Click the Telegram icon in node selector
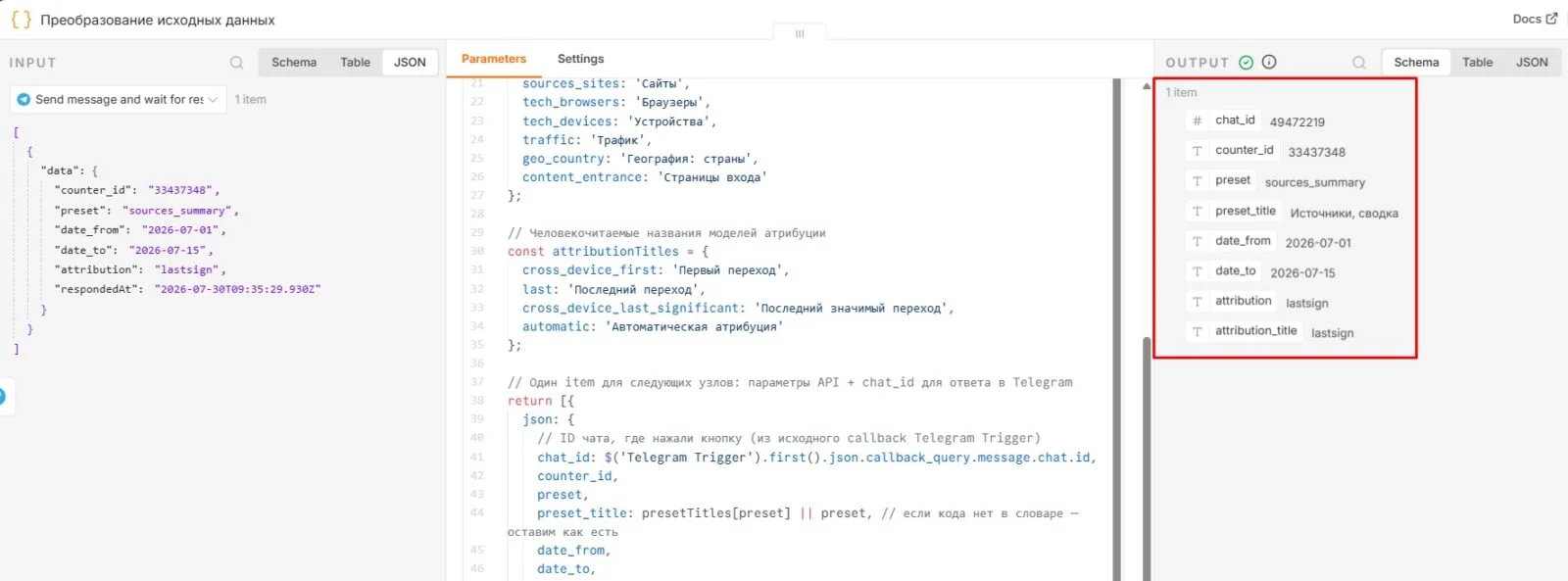The height and width of the screenshot is (581, 1568). [24, 100]
